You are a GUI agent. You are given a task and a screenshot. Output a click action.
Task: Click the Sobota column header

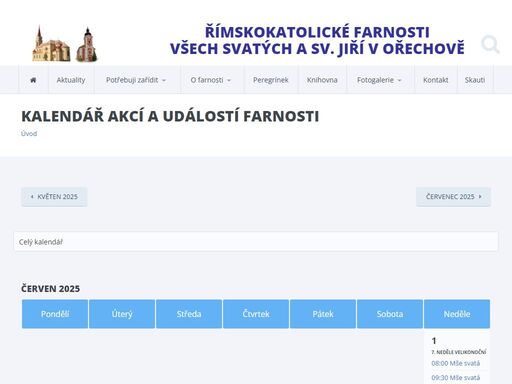click(x=390, y=314)
